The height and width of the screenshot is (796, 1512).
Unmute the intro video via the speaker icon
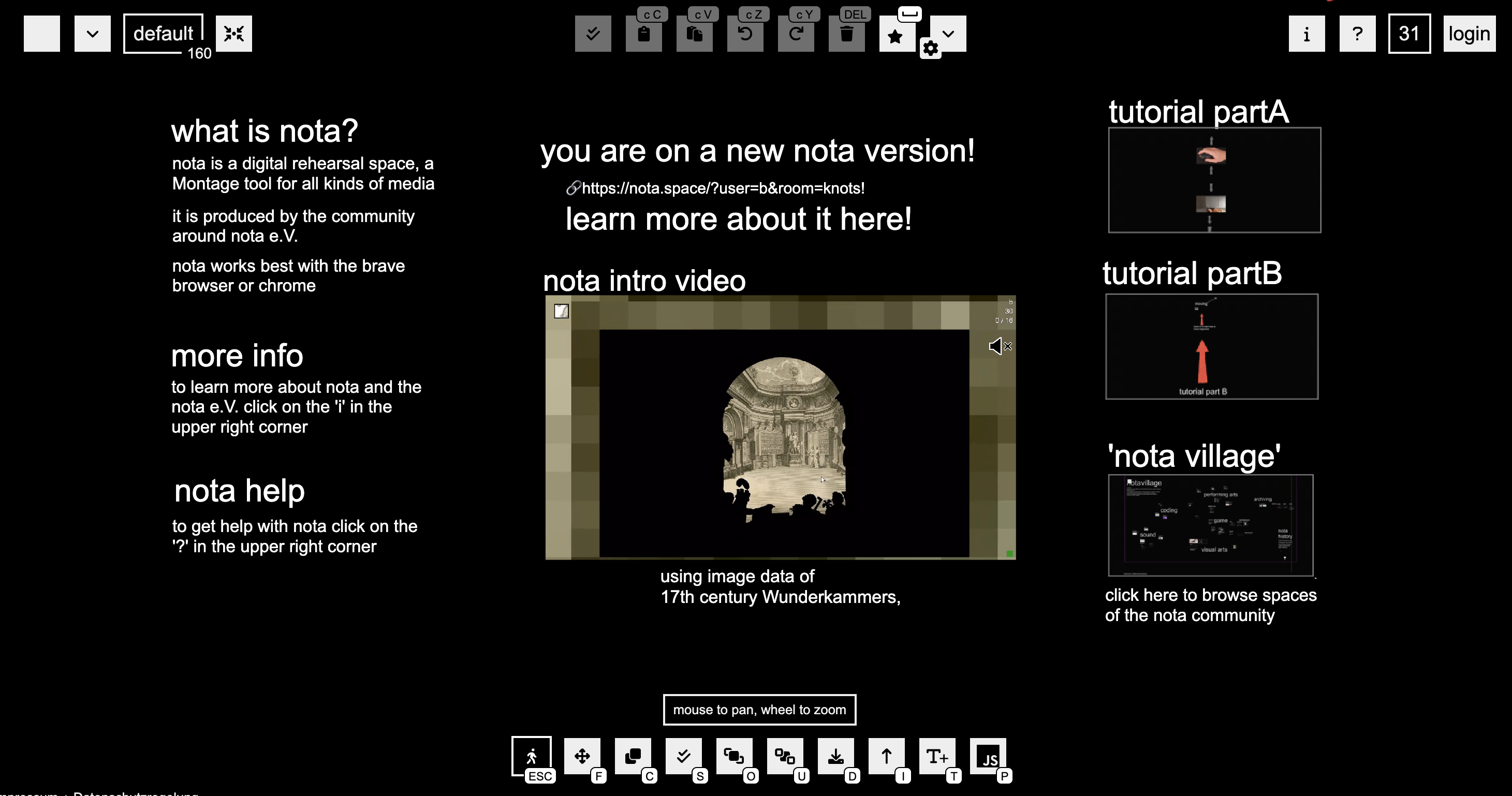[1000, 346]
